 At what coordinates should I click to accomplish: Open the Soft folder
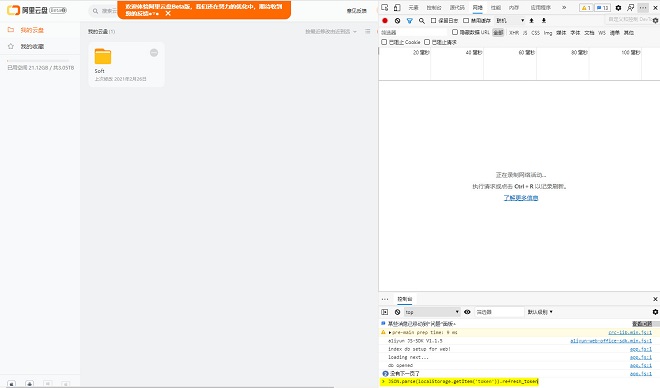tap(103, 56)
